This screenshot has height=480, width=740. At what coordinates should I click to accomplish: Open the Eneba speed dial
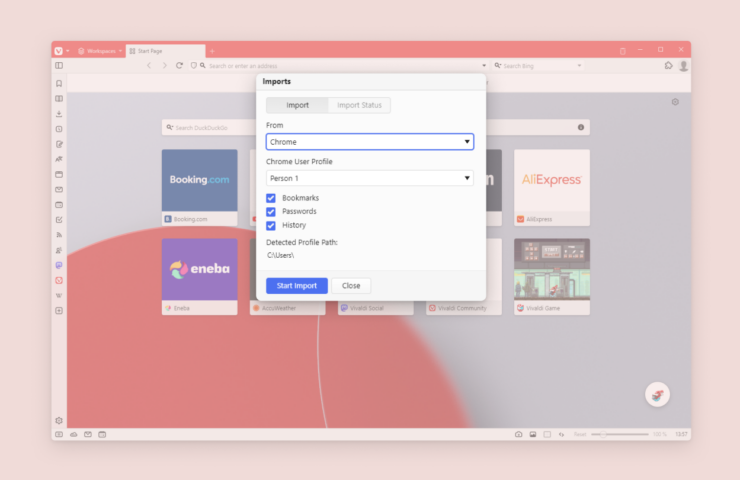(x=199, y=277)
